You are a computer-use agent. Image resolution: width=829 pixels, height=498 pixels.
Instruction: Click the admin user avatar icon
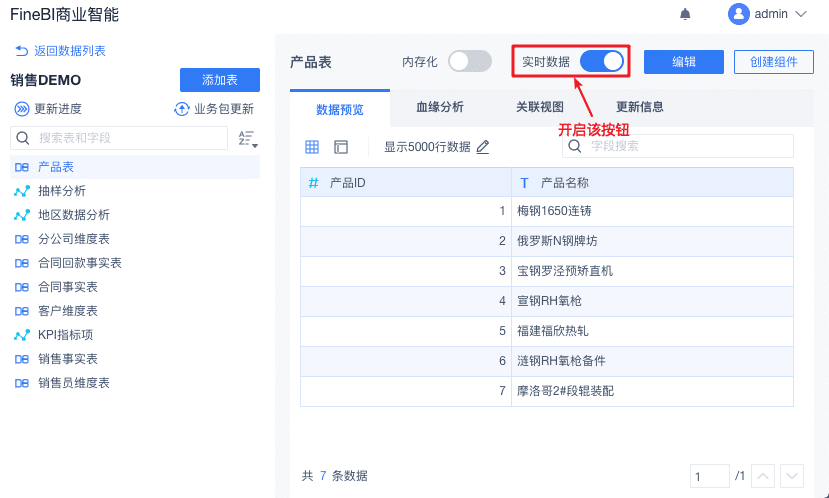[x=739, y=14]
